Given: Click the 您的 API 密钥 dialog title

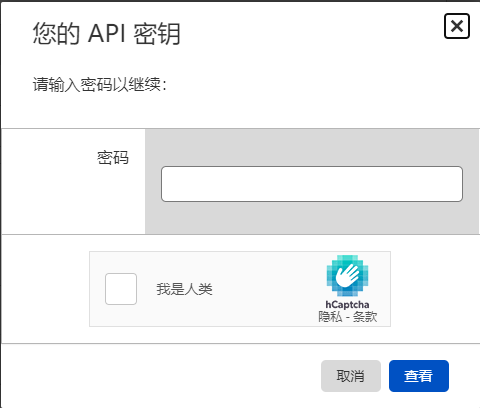Looking at the screenshot, I should 107,34.
